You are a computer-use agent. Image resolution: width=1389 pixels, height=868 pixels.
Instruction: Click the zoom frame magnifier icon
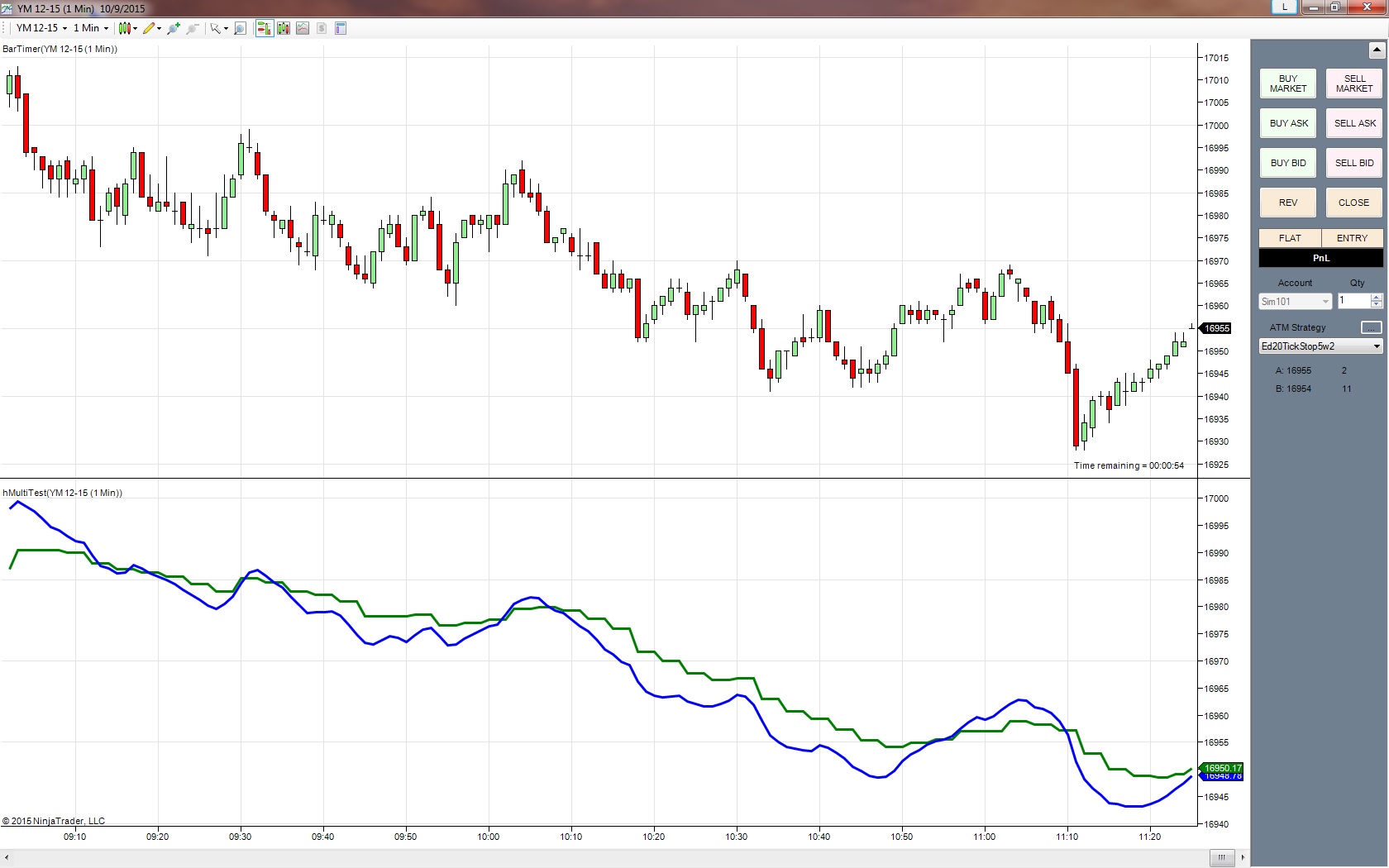tap(240, 28)
